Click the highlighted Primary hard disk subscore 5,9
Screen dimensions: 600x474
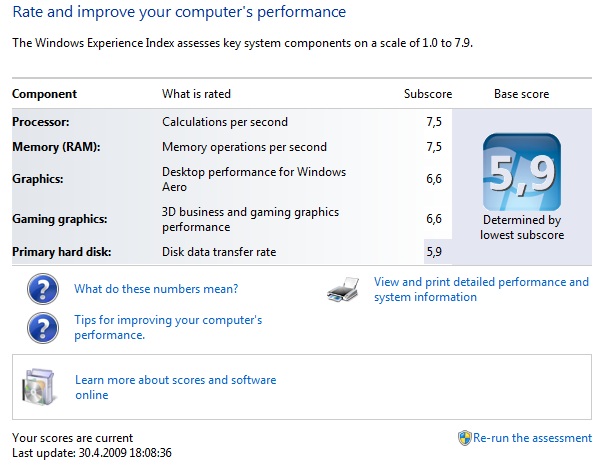point(434,252)
